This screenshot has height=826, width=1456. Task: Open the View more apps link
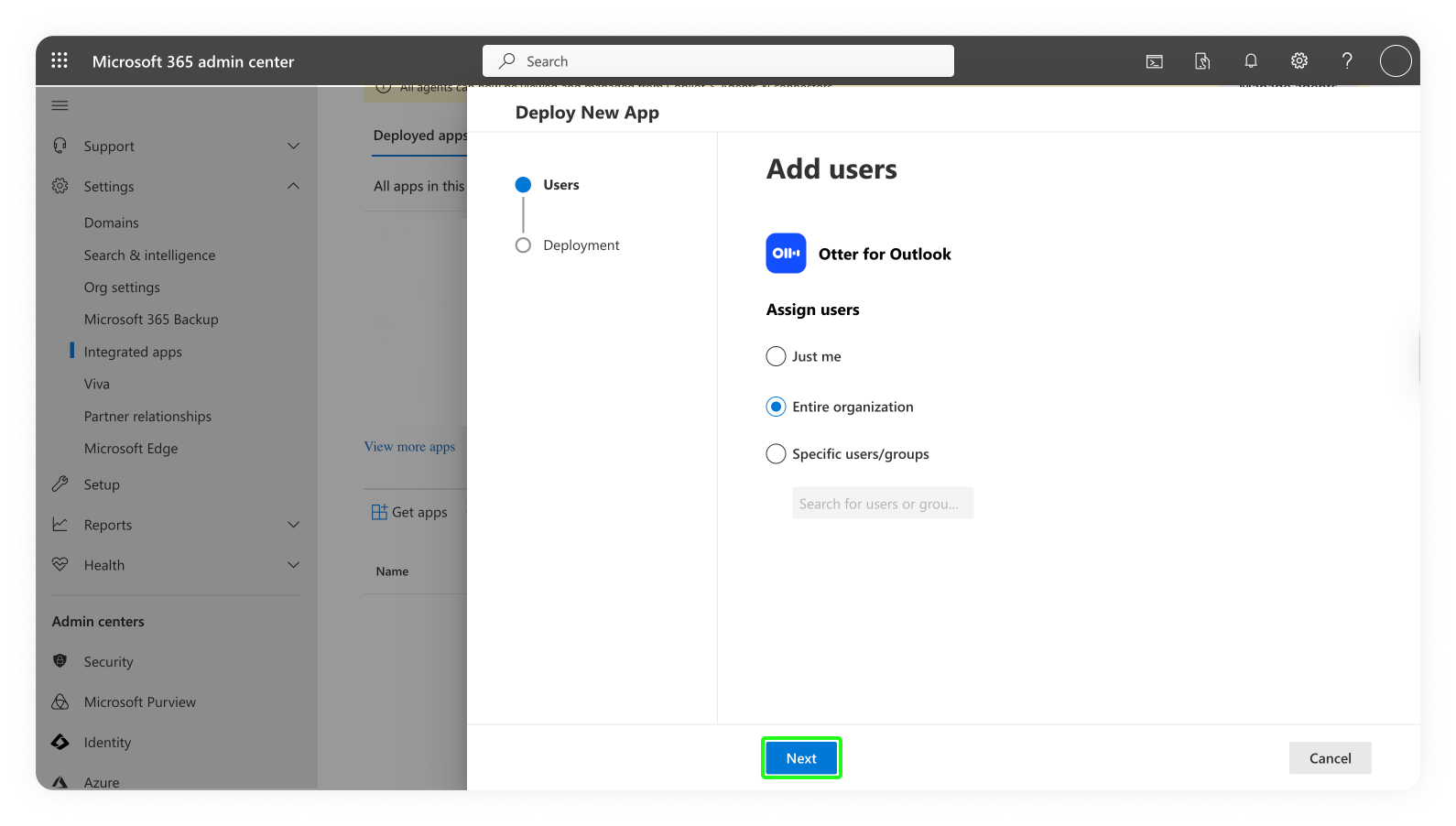[409, 447]
